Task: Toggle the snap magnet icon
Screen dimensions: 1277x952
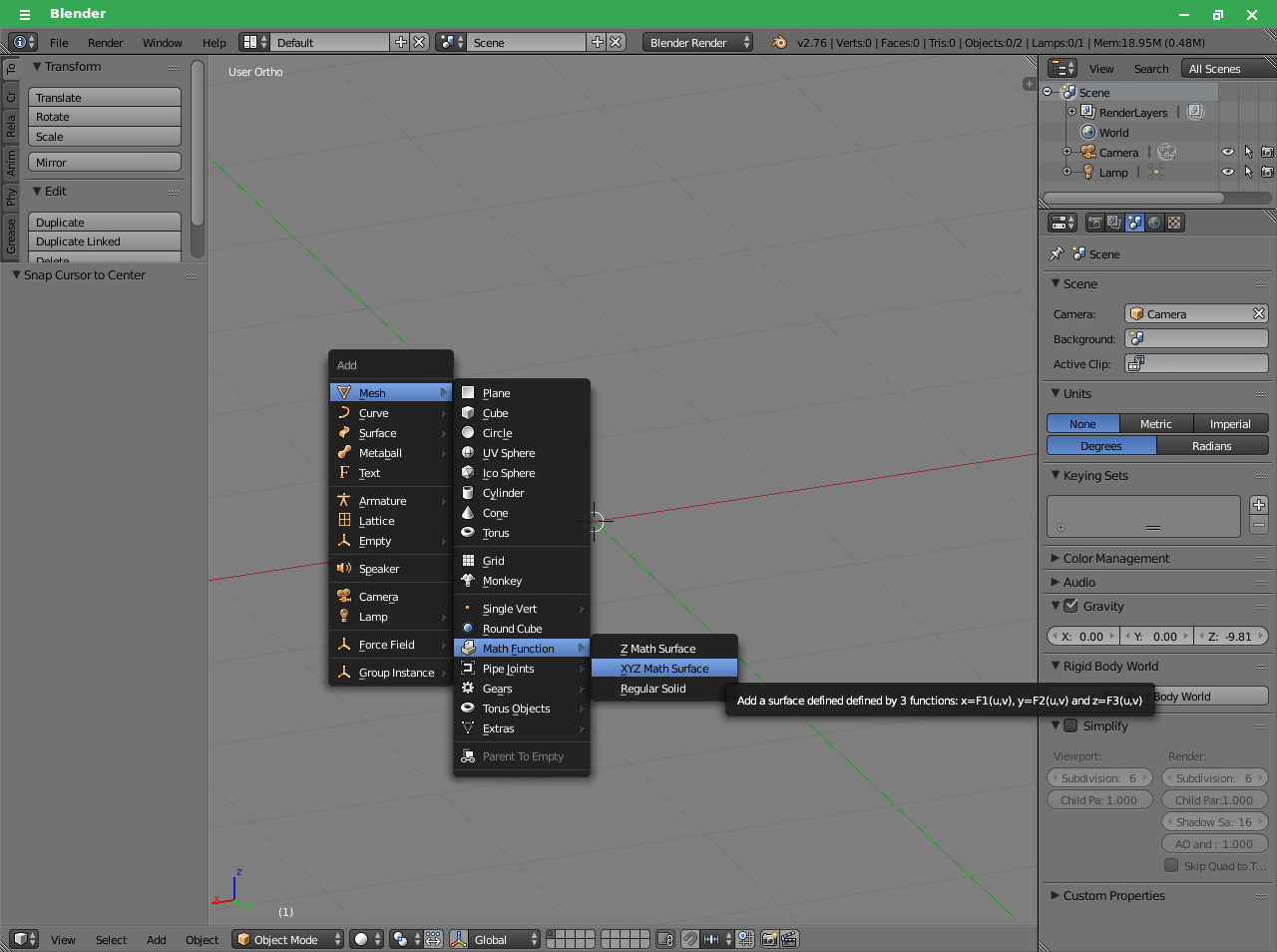Action: (690, 939)
